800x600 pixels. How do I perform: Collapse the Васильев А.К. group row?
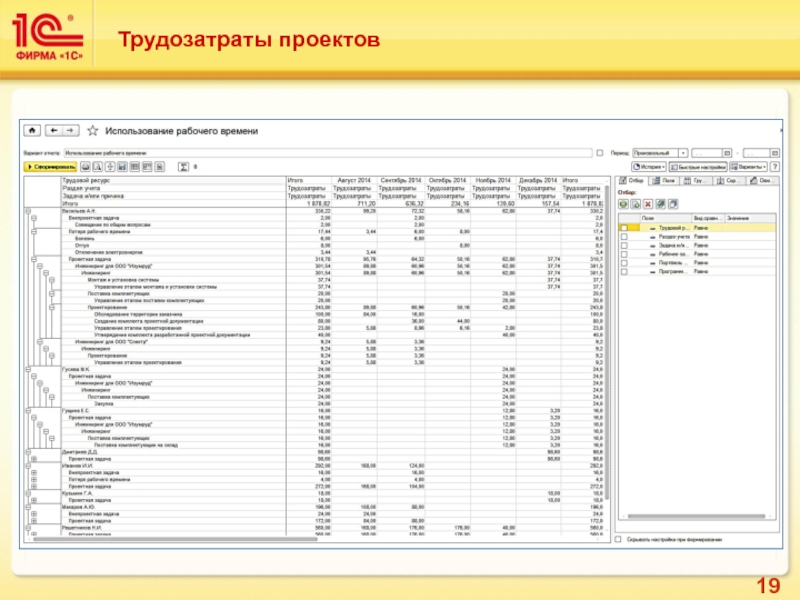(27, 211)
